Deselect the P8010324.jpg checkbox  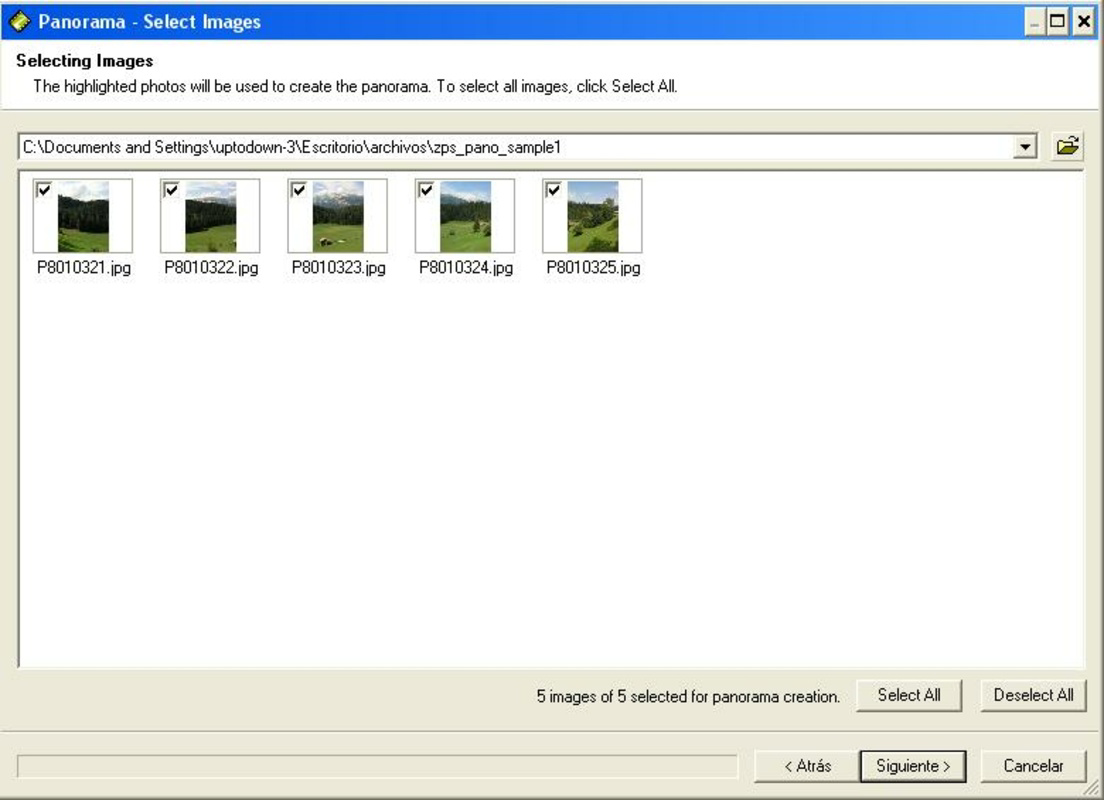click(426, 189)
